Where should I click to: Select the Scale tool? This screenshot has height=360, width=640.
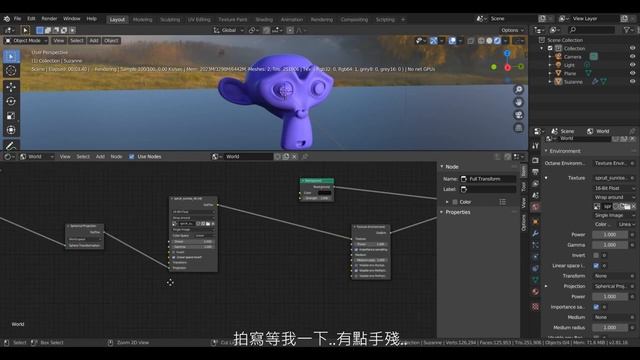click(11, 116)
